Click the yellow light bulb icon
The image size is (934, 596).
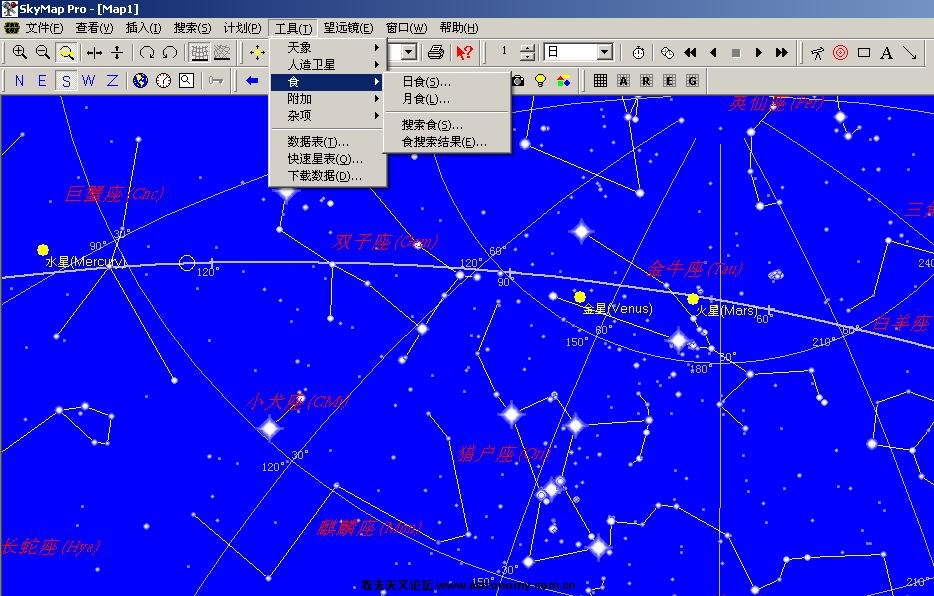540,80
